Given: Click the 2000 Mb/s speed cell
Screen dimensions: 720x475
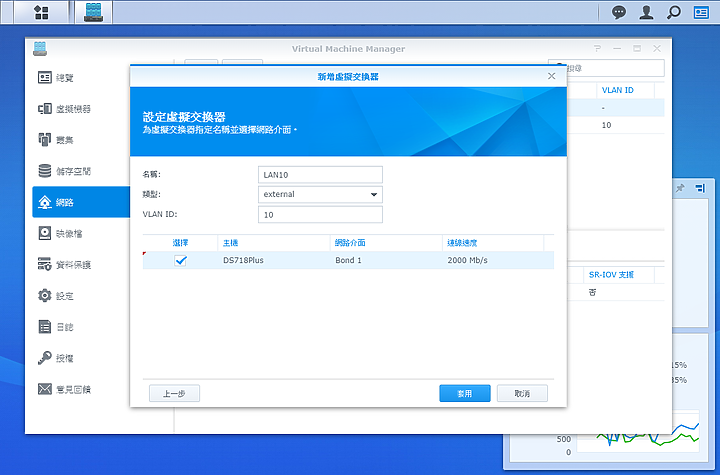Looking at the screenshot, I should coord(467,260).
